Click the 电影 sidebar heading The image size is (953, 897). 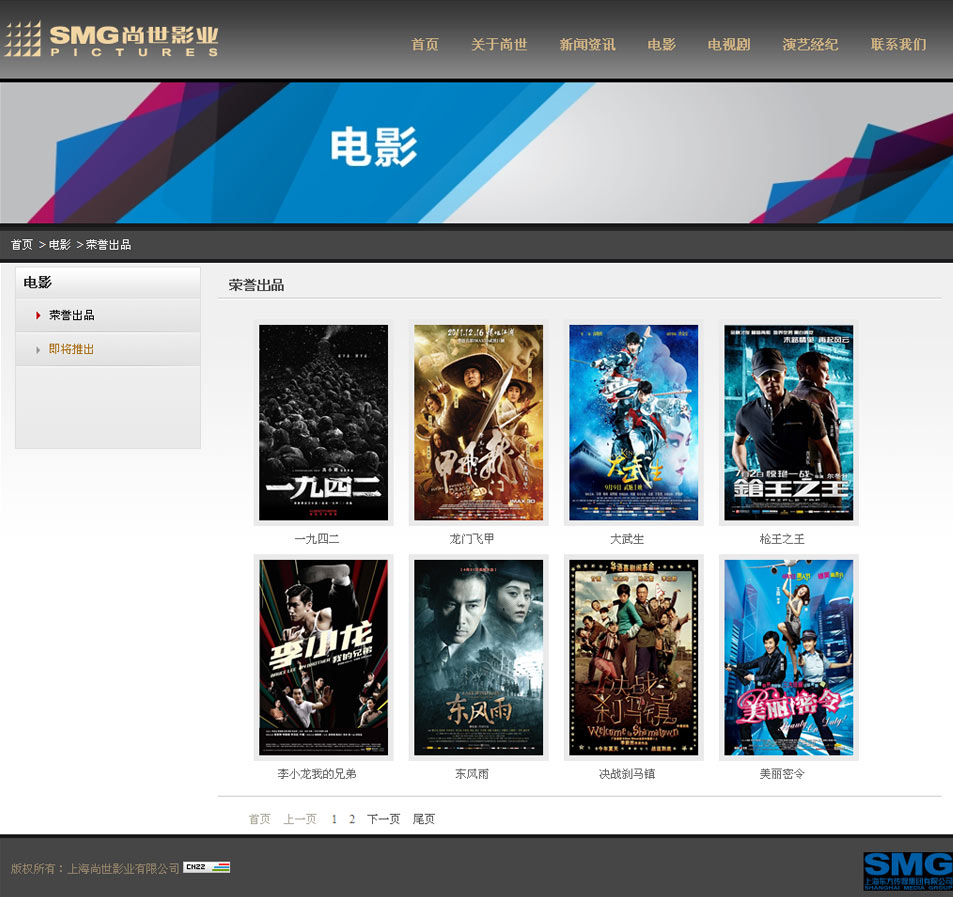pos(38,282)
